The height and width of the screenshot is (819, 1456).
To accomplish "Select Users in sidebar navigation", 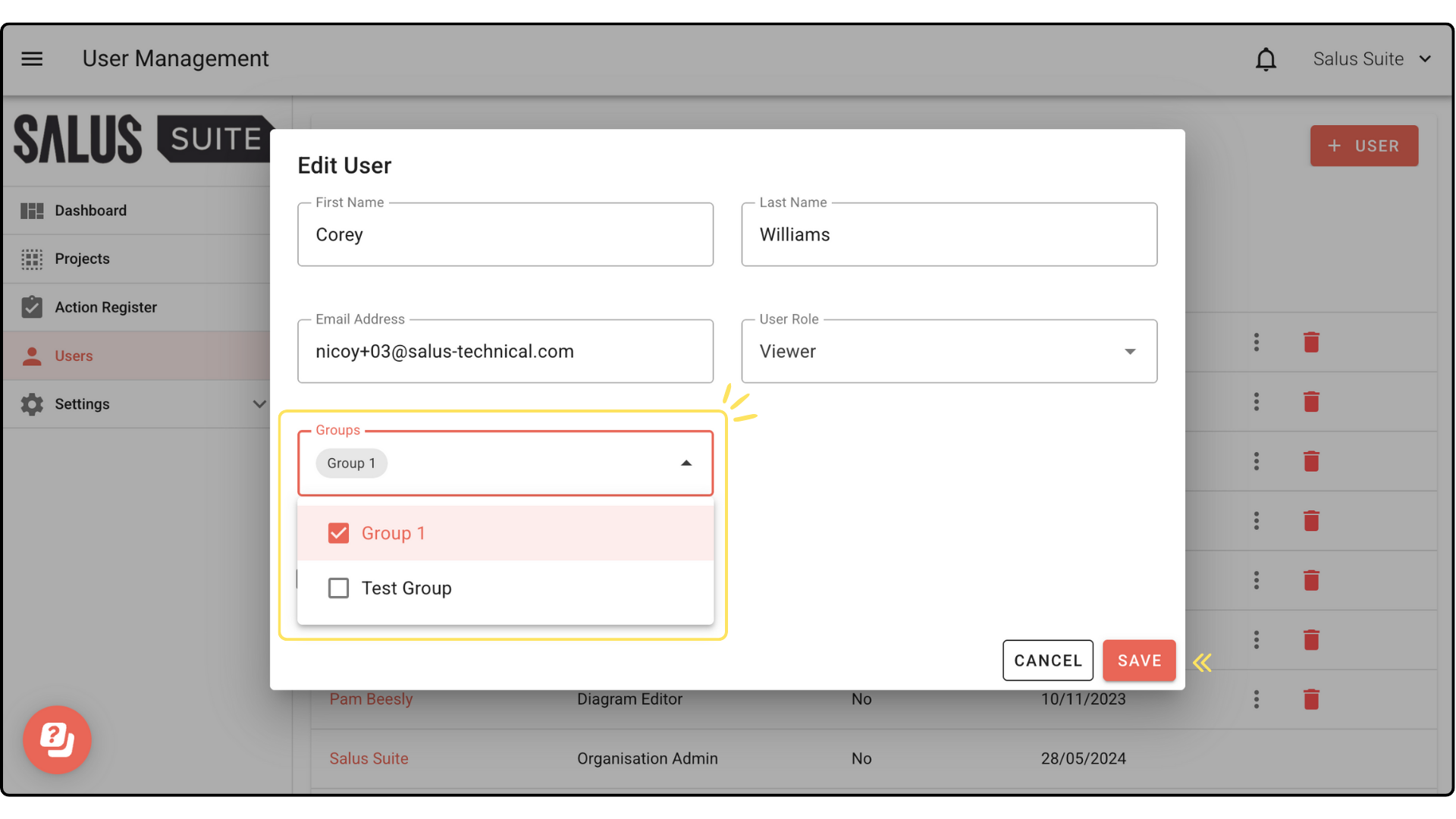I will pyautogui.click(x=74, y=356).
